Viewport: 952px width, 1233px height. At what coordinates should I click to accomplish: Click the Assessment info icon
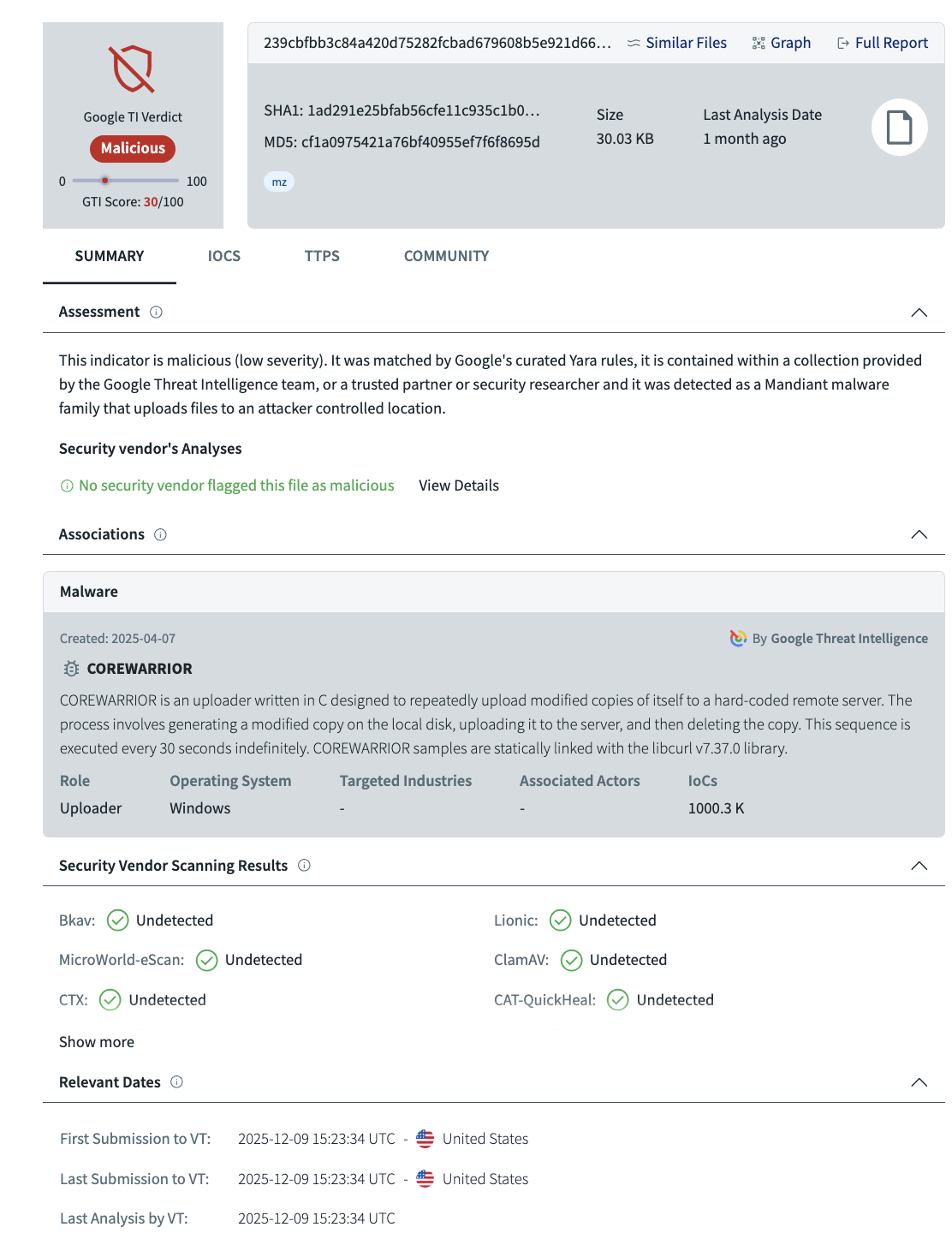(x=156, y=313)
